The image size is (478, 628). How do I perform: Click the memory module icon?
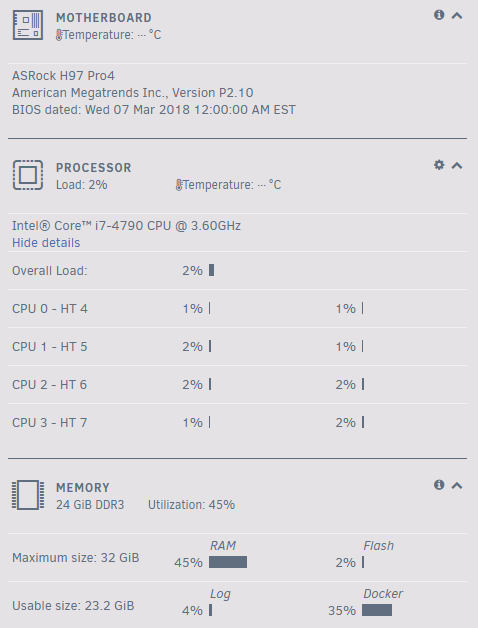click(x=28, y=495)
